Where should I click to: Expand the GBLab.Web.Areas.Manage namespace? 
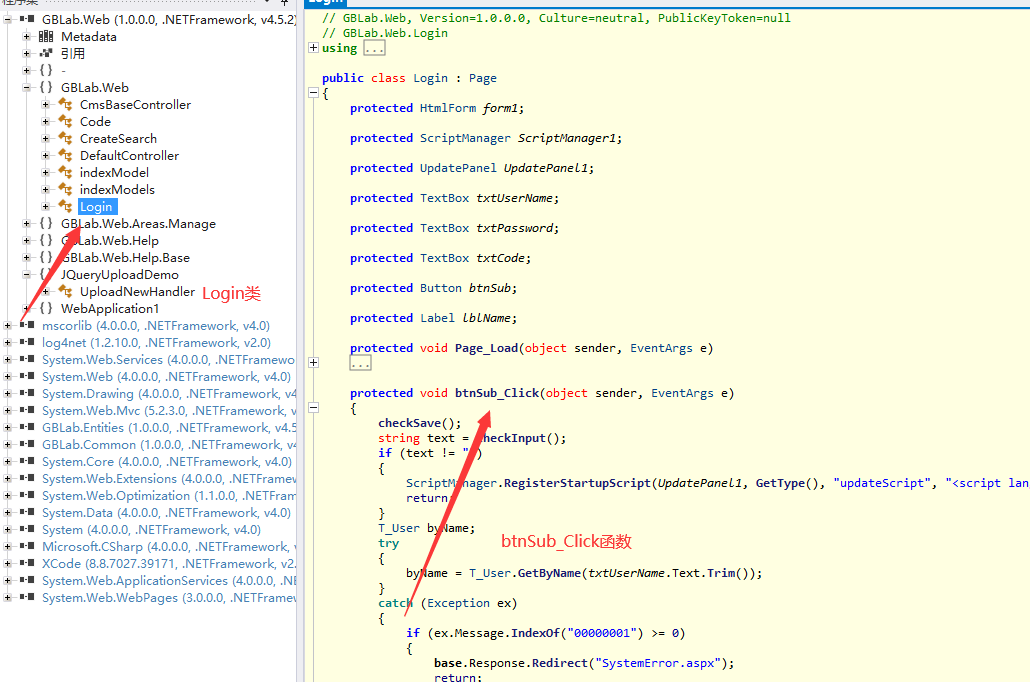click(x=27, y=224)
